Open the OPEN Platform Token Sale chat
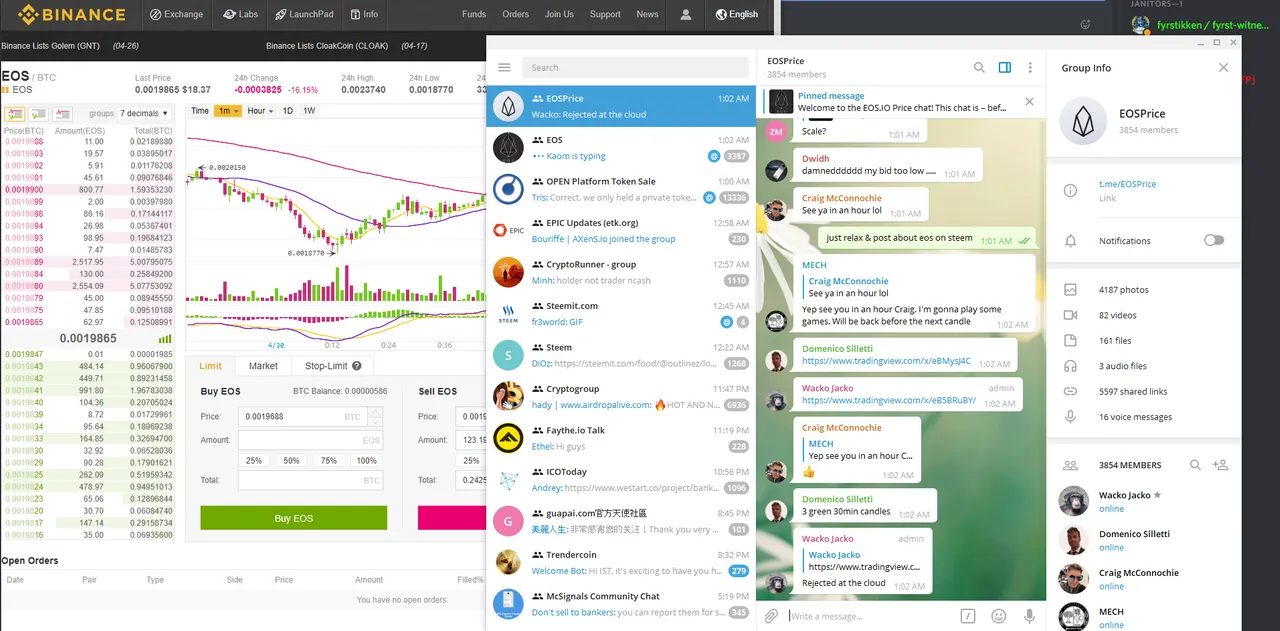The image size is (1280, 631). 621,189
